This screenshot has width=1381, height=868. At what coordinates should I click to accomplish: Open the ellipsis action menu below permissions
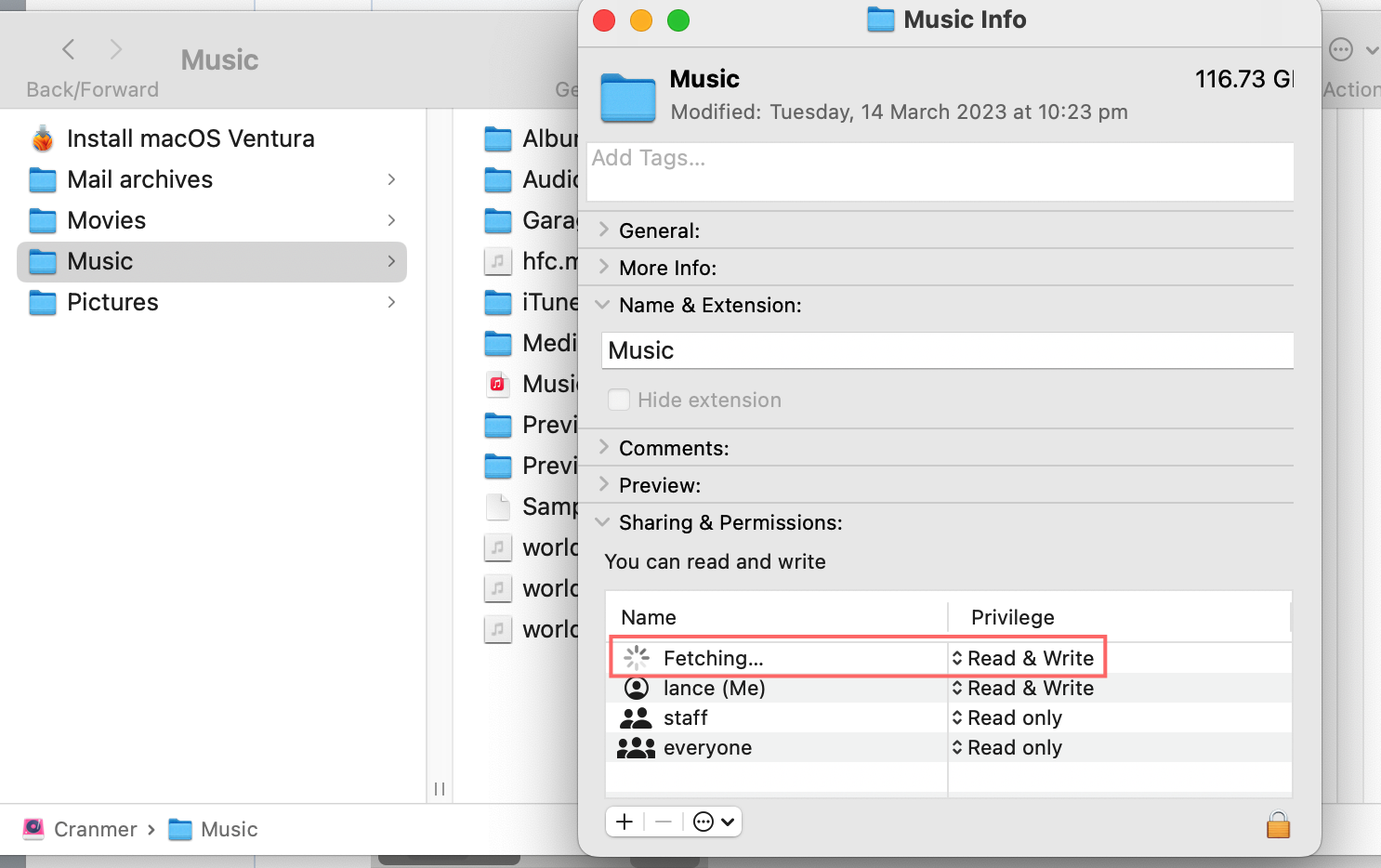coord(714,822)
